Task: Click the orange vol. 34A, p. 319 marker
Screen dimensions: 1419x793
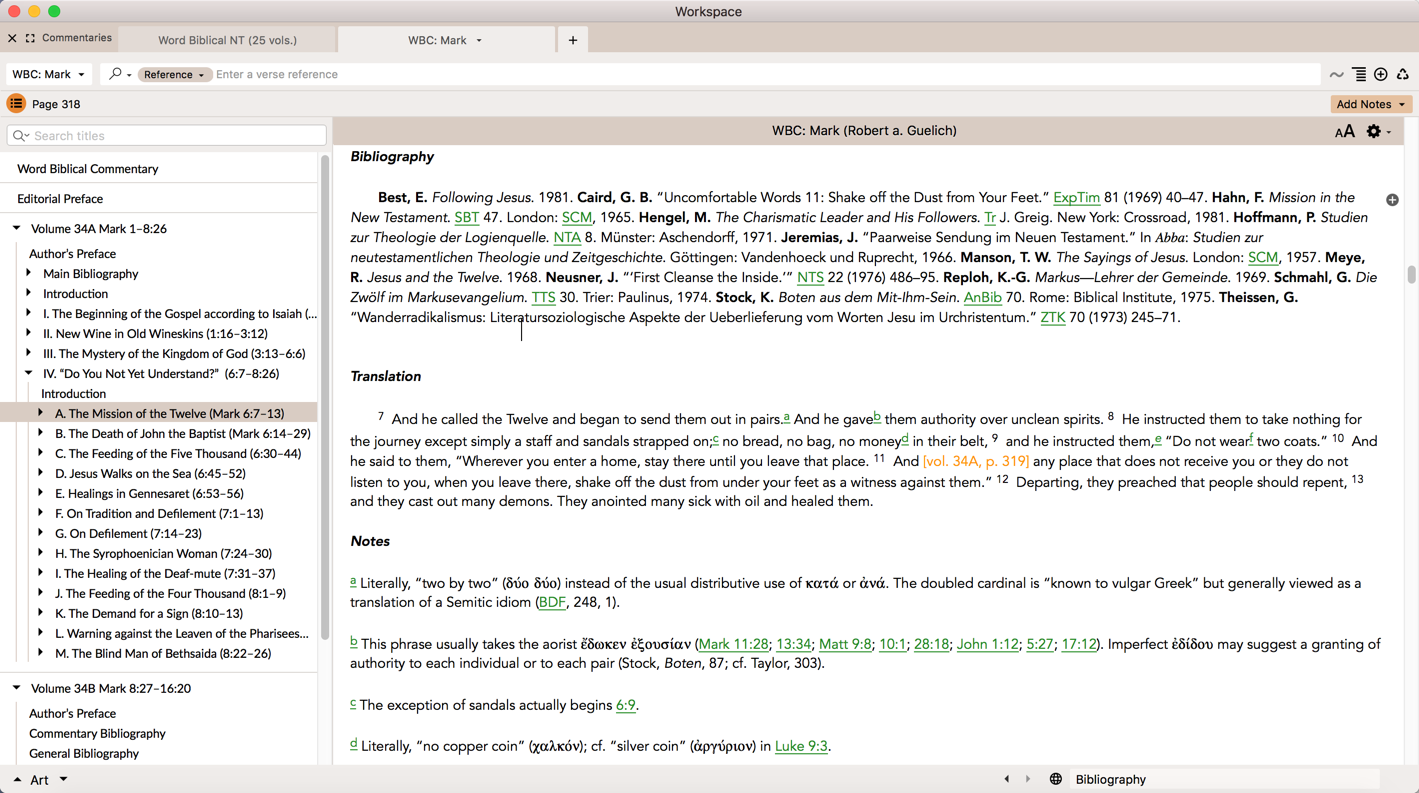Action: (975, 462)
